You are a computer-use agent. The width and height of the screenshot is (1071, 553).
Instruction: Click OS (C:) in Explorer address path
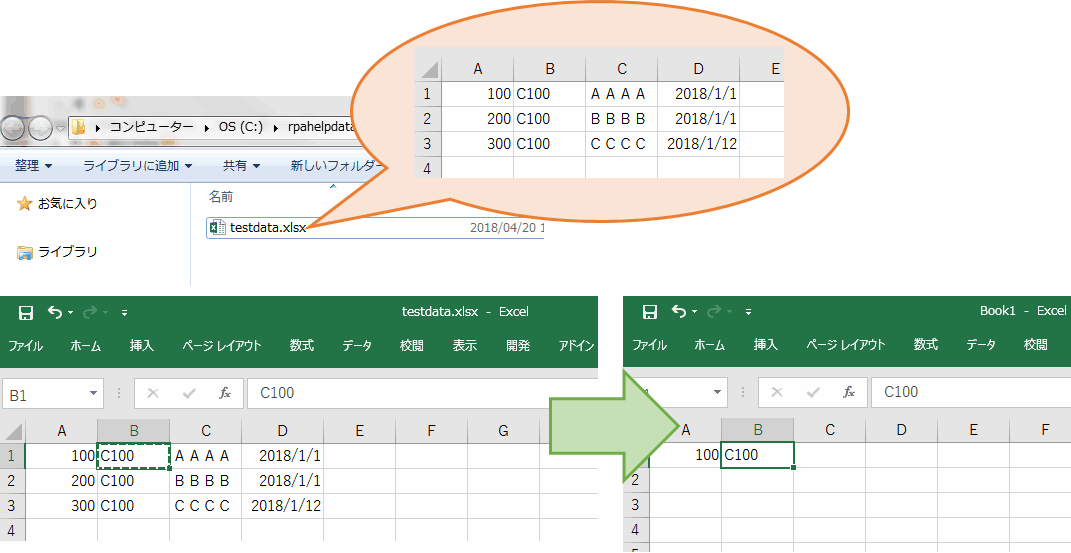pos(240,127)
